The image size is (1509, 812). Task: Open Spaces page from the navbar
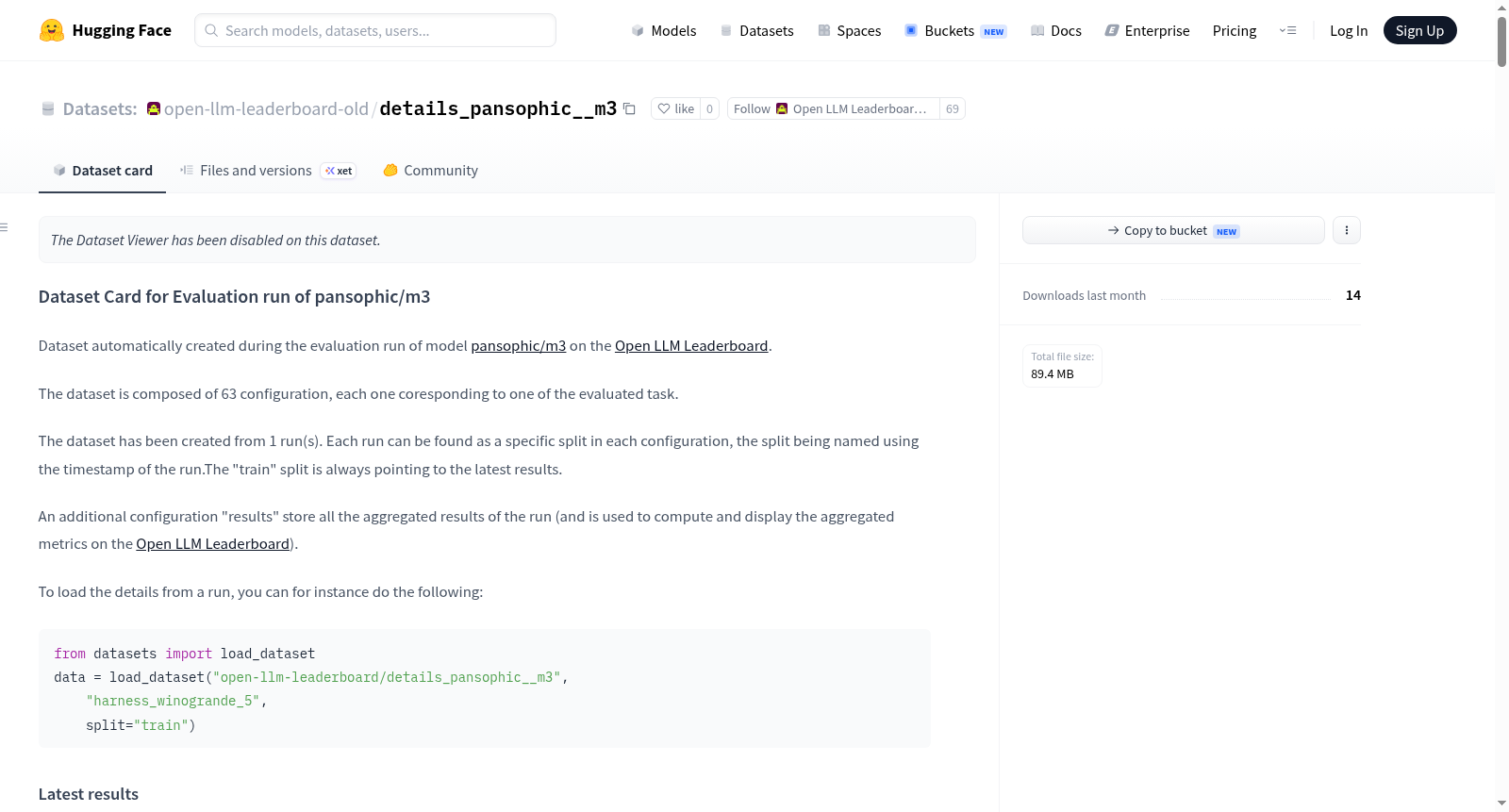pos(849,31)
